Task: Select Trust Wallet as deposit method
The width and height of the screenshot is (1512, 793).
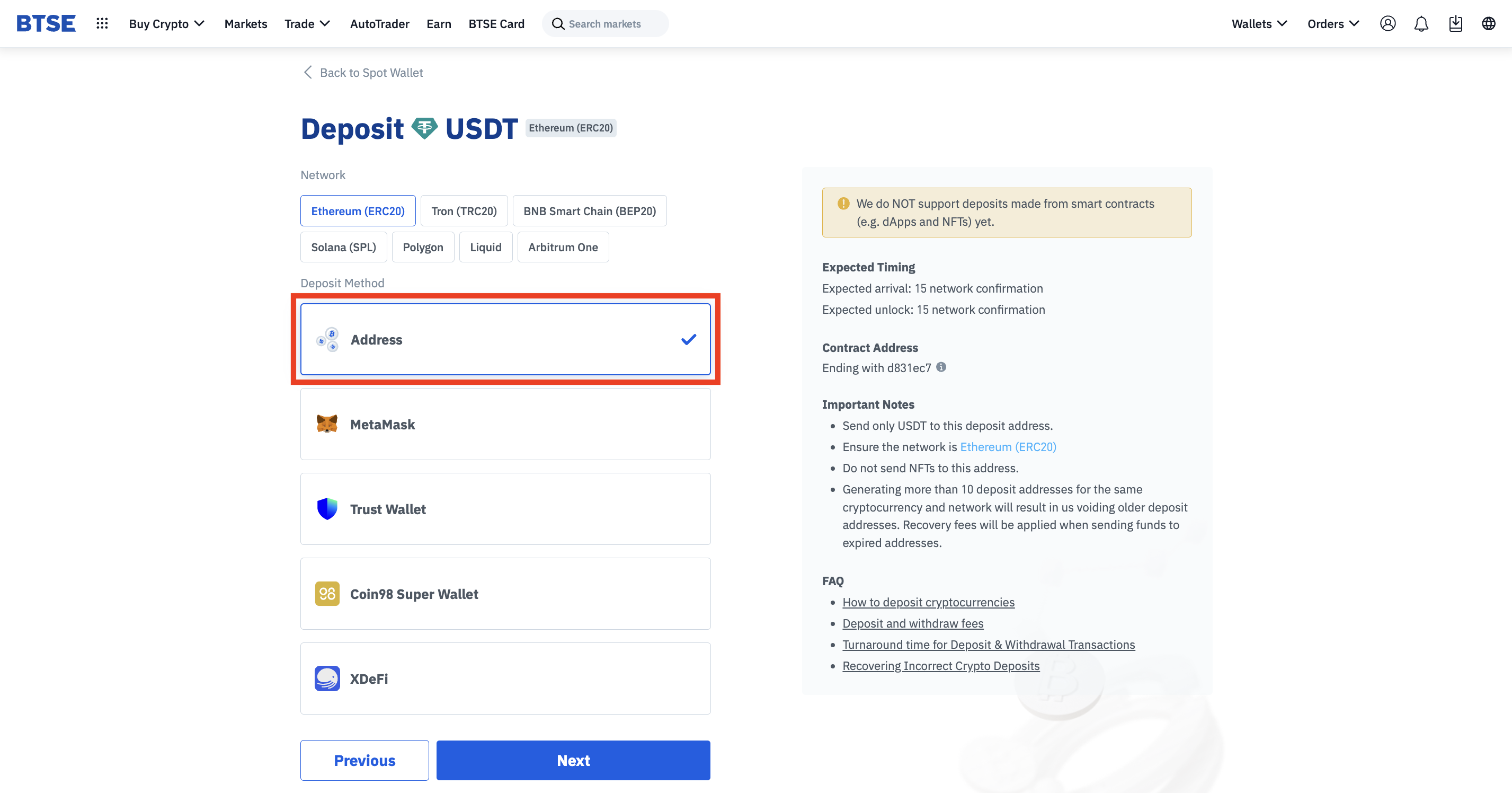Action: click(x=505, y=509)
